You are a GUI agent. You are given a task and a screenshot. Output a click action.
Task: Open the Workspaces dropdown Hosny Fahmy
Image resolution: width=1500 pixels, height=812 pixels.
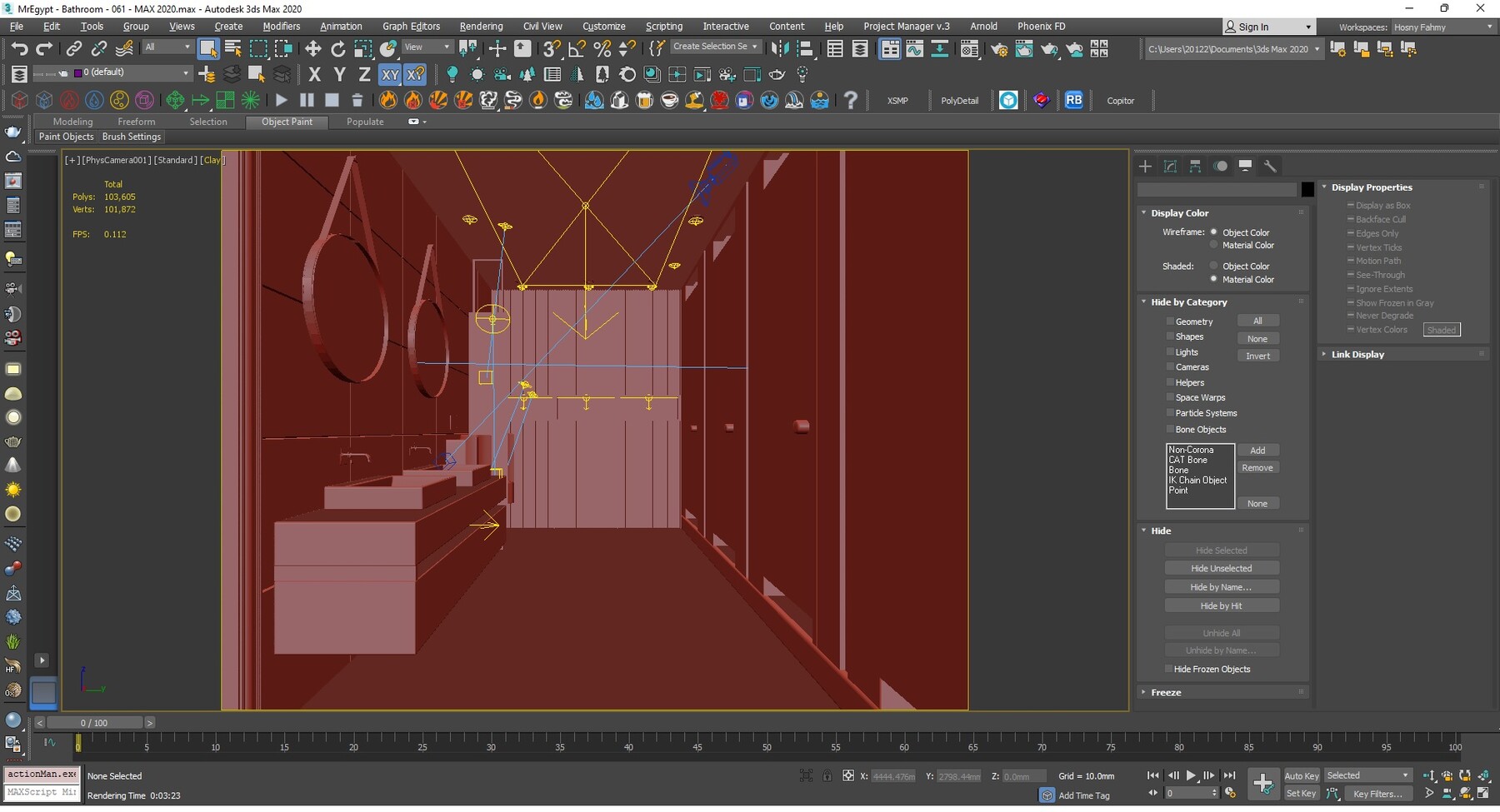tap(1442, 27)
